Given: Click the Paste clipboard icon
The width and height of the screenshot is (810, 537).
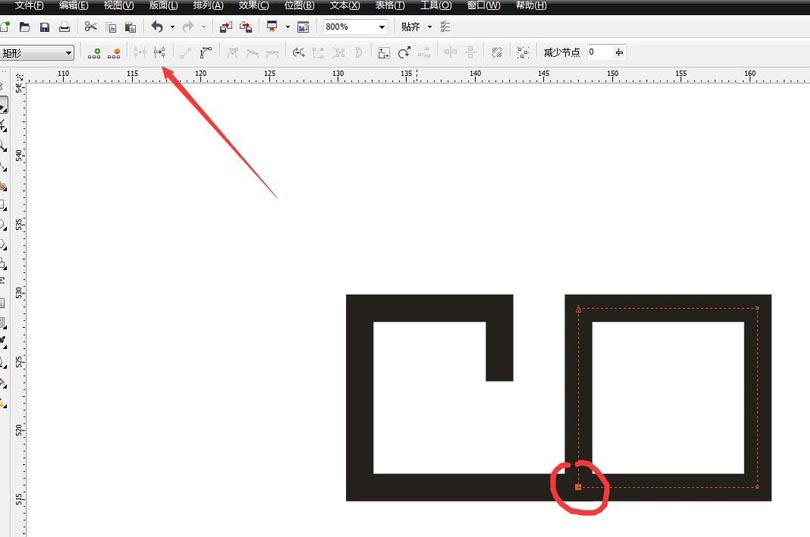Looking at the screenshot, I should coord(131,27).
